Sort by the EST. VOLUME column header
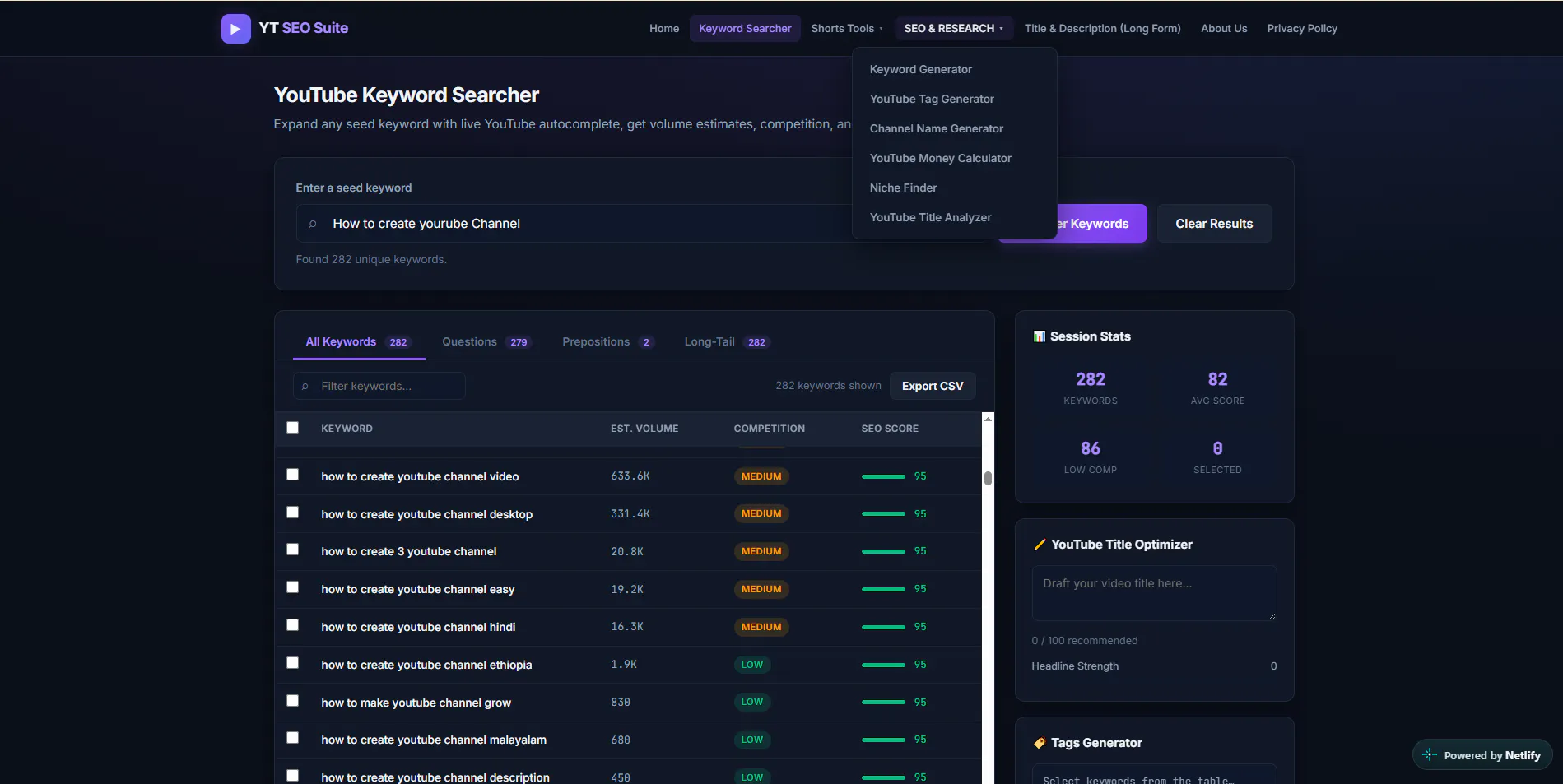1563x784 pixels. point(644,429)
